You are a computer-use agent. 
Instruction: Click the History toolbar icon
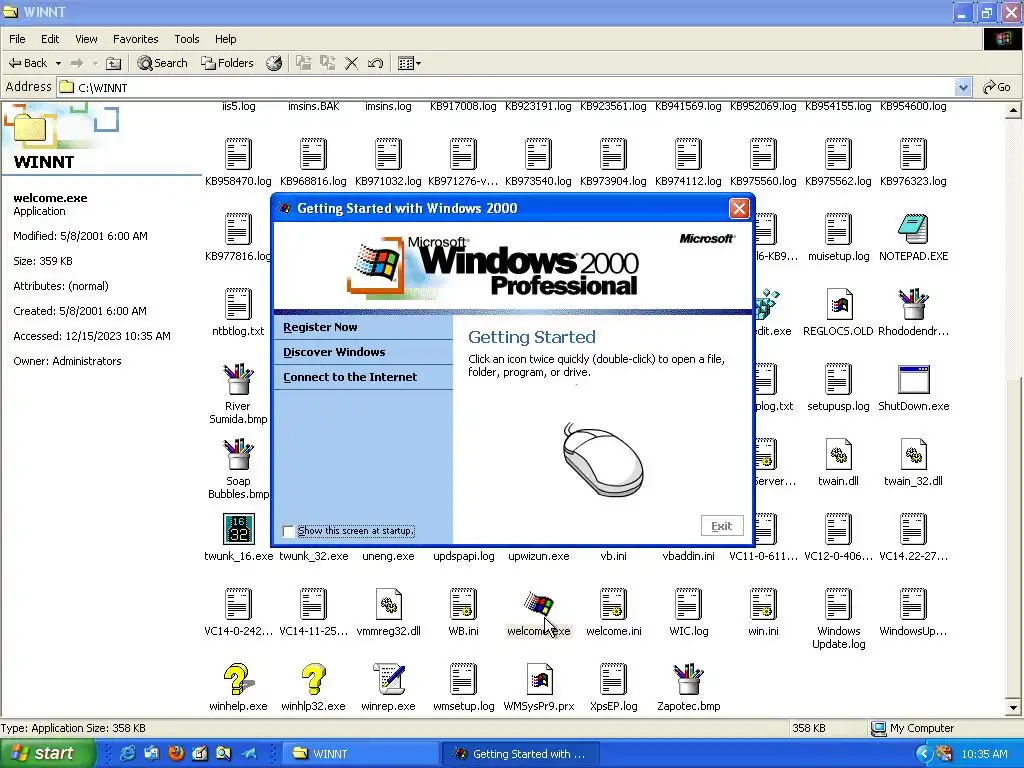coord(274,63)
